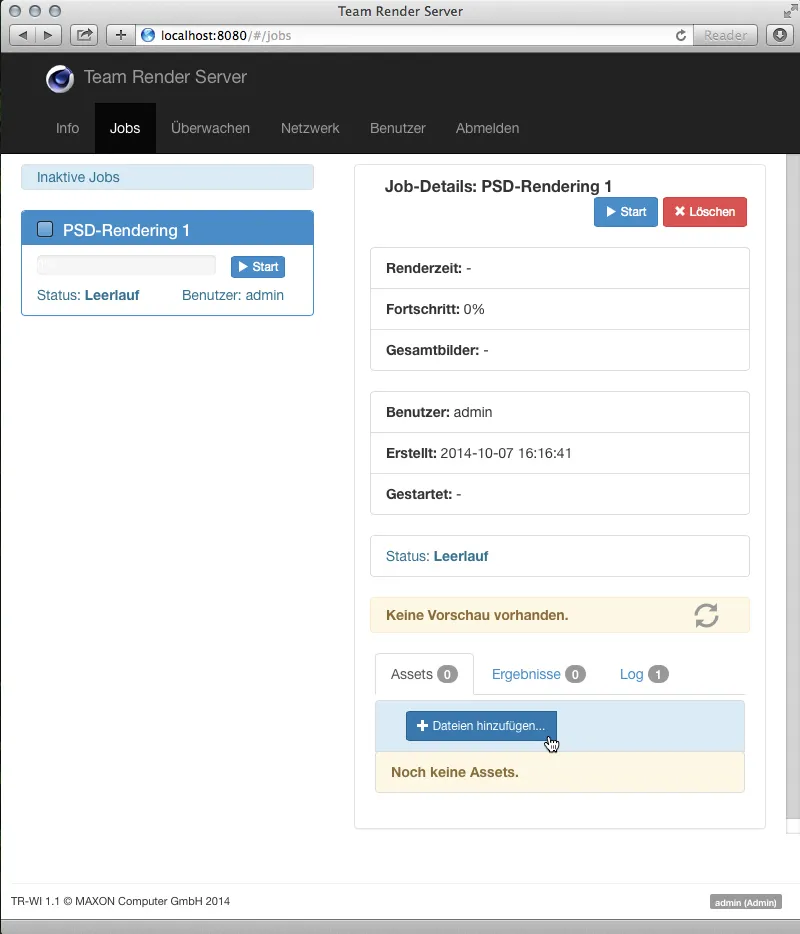Click Status: Leerlauf in details panel

coord(560,556)
